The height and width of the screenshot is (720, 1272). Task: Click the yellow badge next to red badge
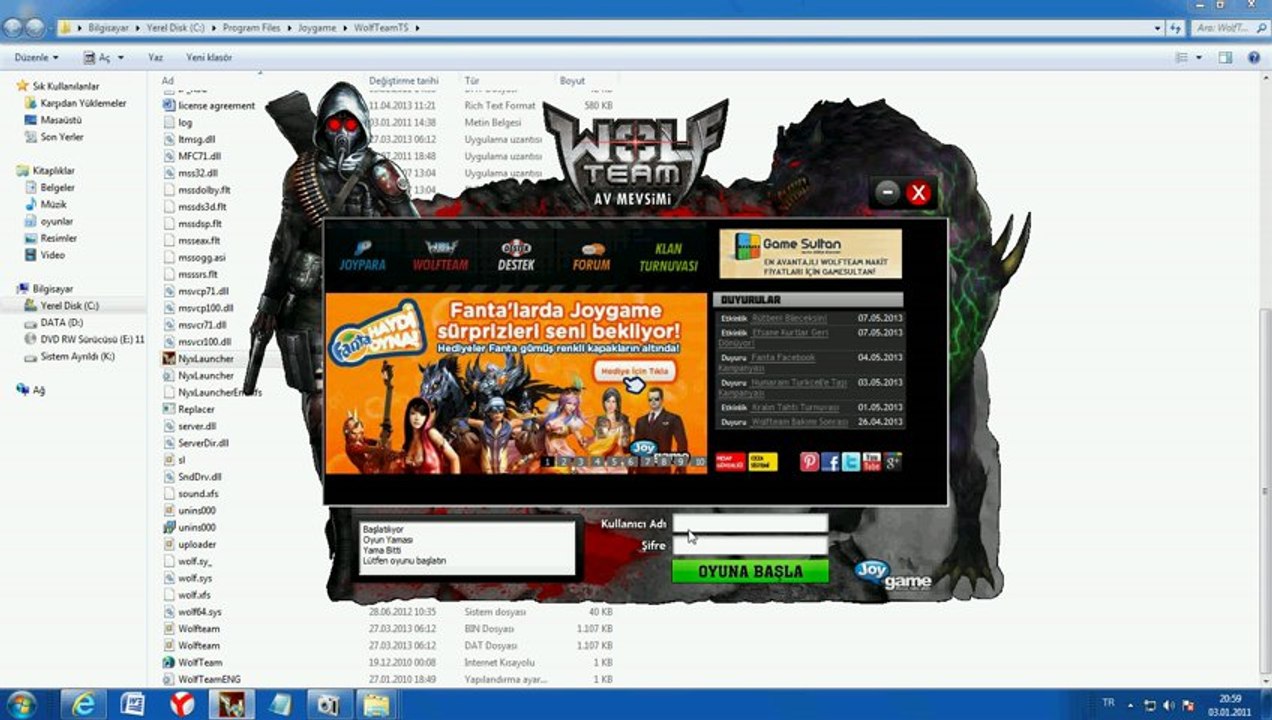762,462
